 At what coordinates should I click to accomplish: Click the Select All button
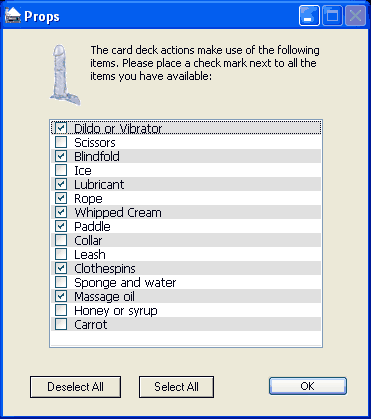(176, 387)
